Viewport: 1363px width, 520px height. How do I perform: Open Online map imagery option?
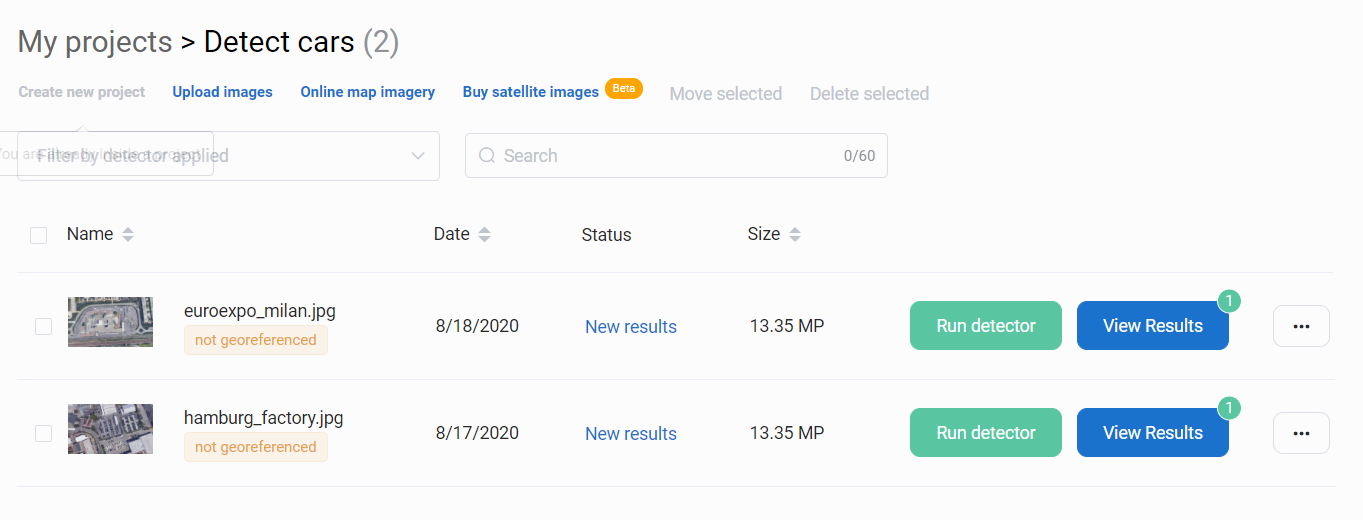[367, 92]
